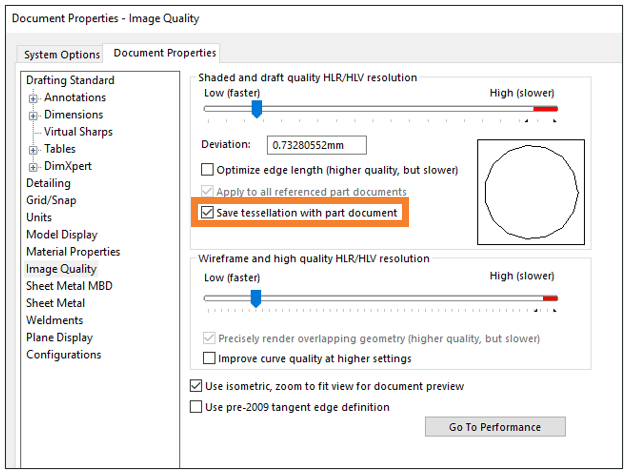630x475 pixels.
Task: Open the Units settings page
Action: click(39, 217)
